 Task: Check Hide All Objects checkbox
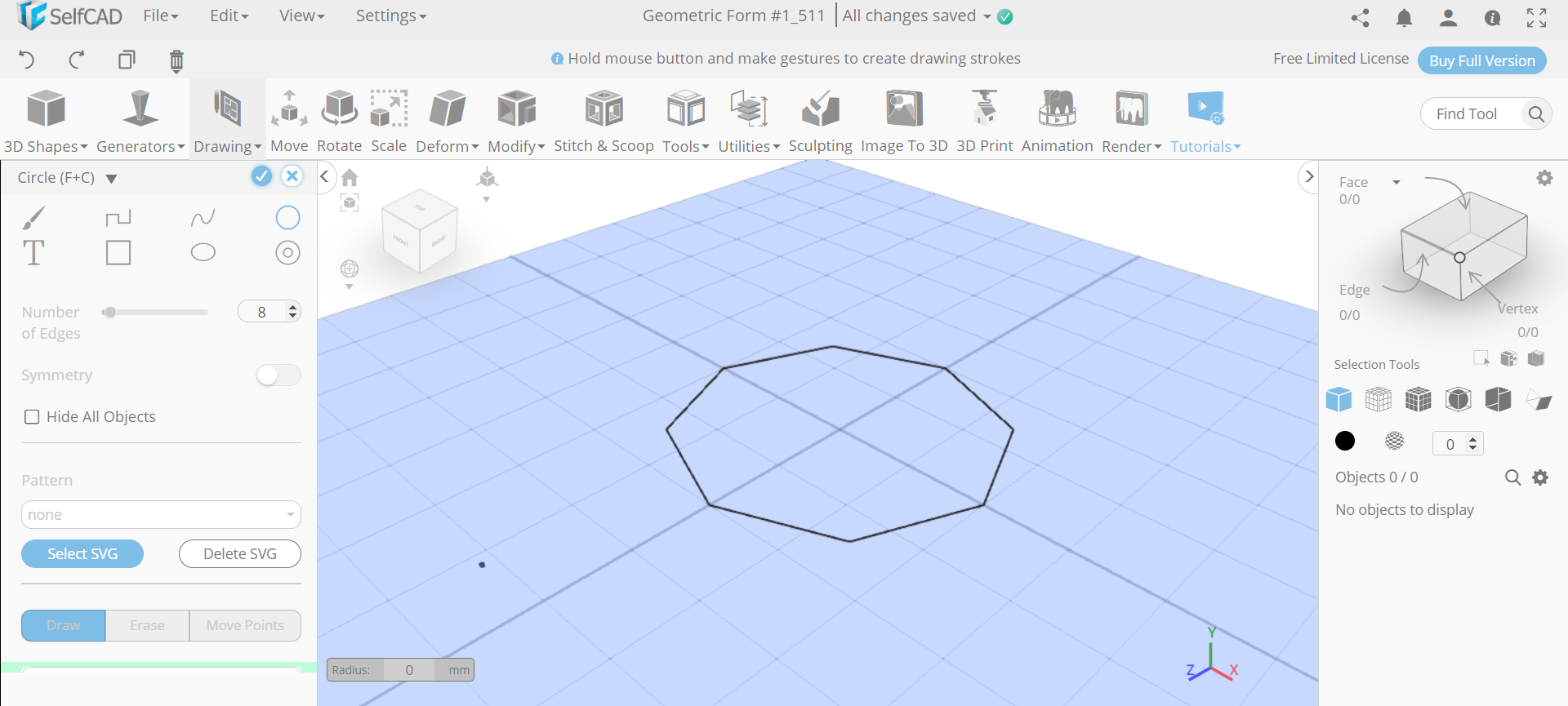click(32, 417)
